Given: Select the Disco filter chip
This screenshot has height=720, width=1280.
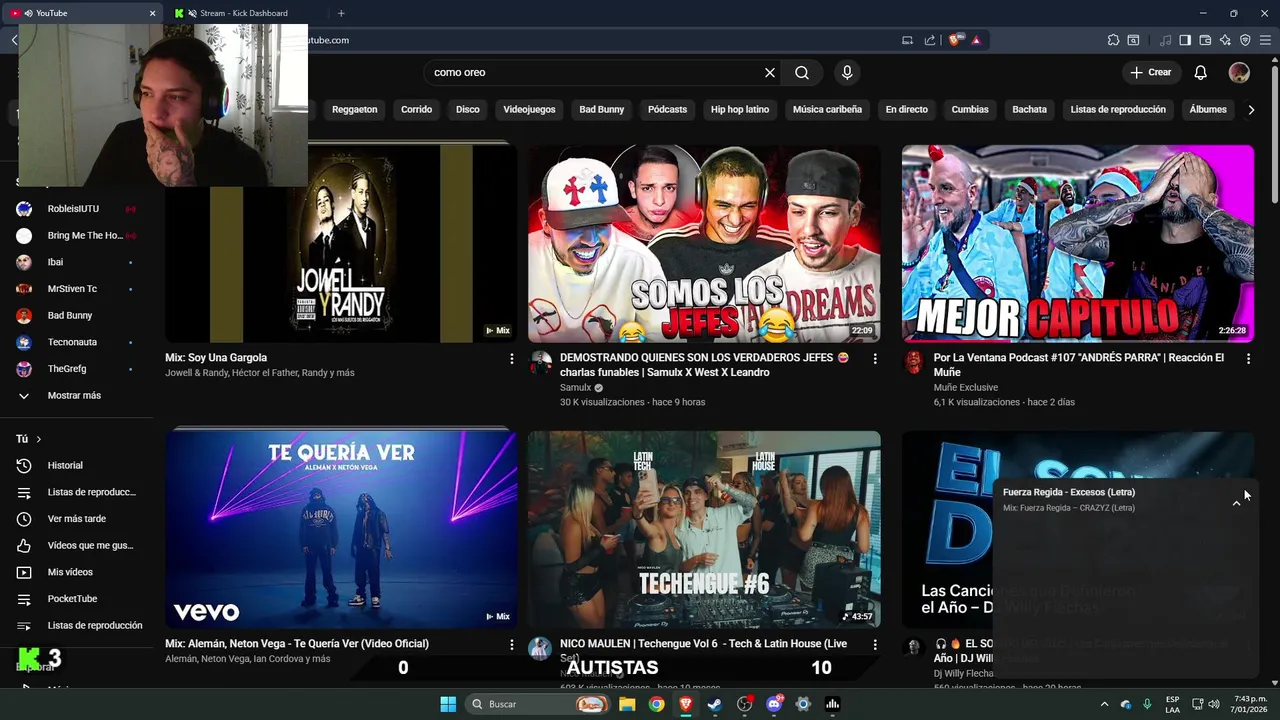Looking at the screenshot, I should 468,110.
